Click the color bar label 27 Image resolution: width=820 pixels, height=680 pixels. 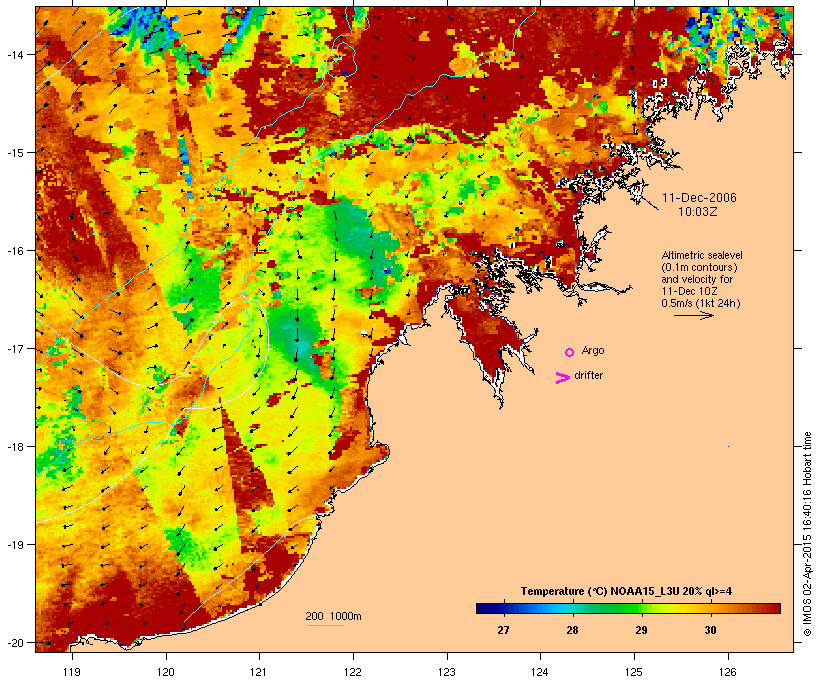[x=503, y=630]
